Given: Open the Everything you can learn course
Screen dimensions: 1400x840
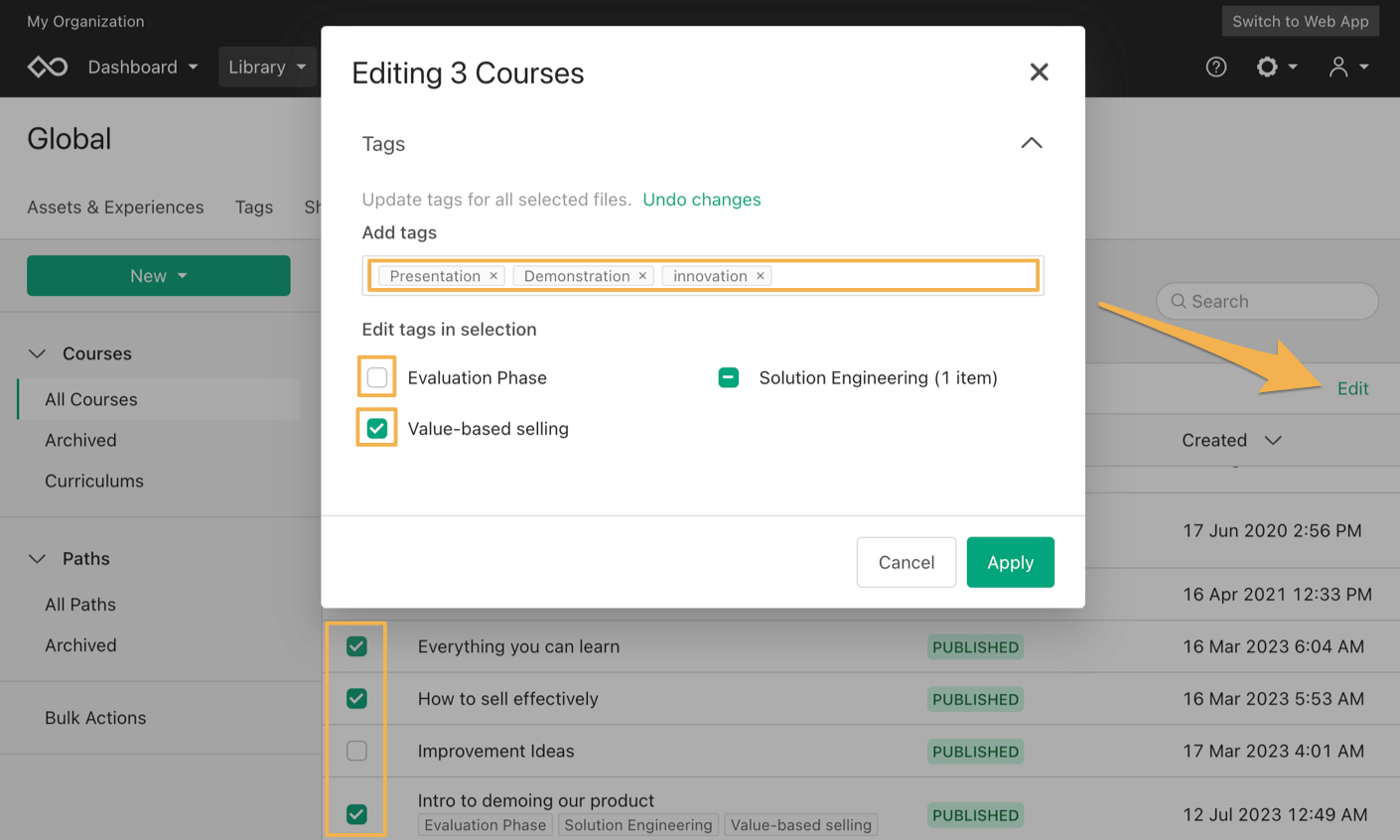Looking at the screenshot, I should 518,646.
